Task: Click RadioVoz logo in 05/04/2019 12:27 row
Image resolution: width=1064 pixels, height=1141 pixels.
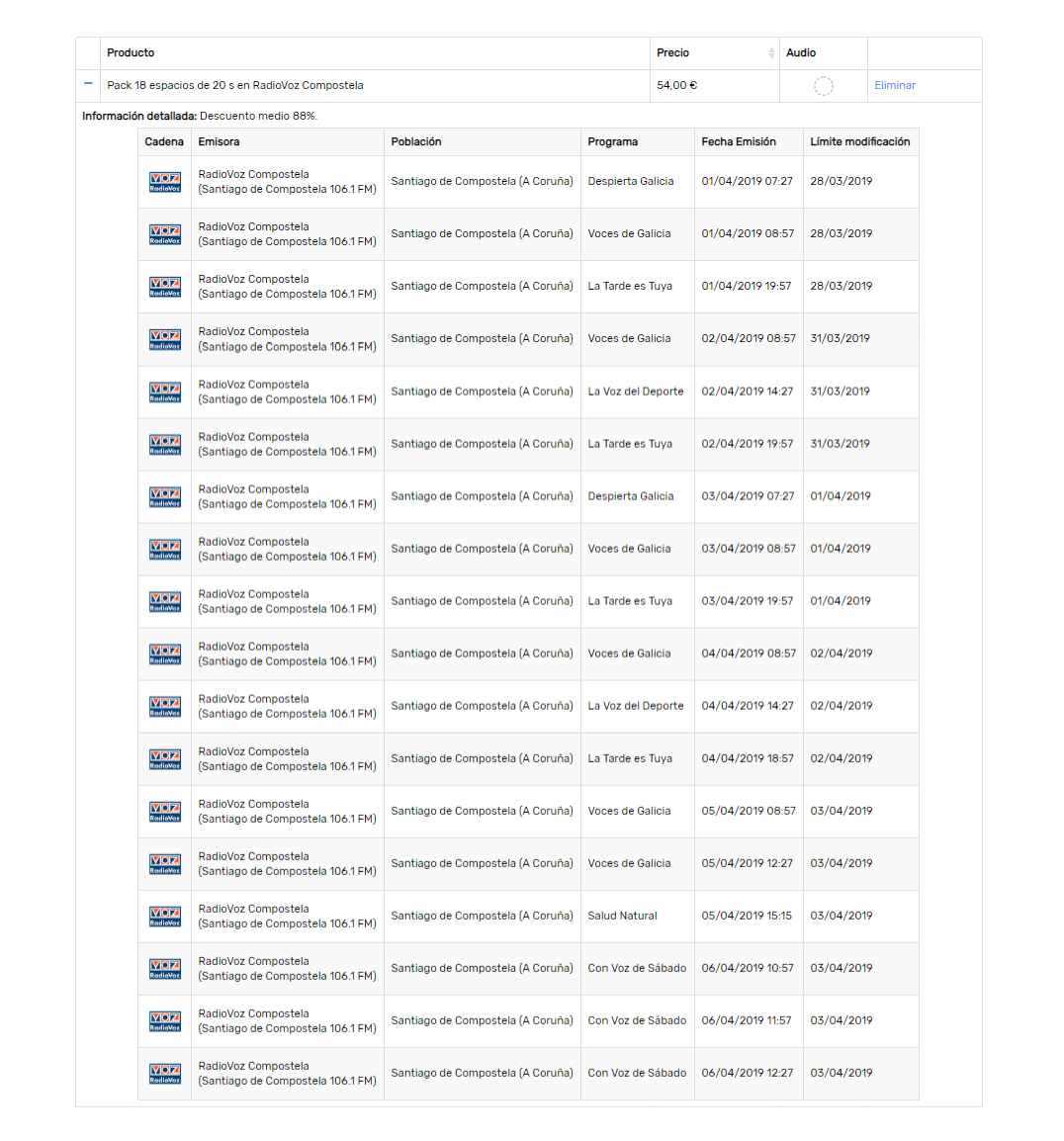Action: (x=164, y=864)
